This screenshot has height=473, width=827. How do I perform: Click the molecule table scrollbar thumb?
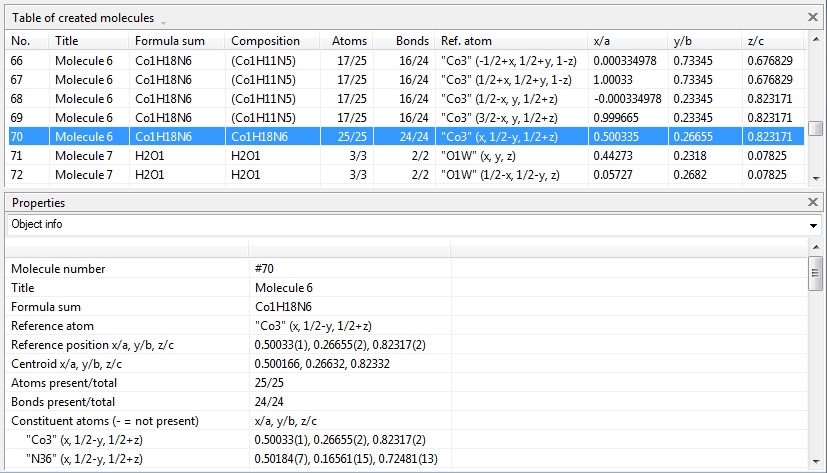815,128
